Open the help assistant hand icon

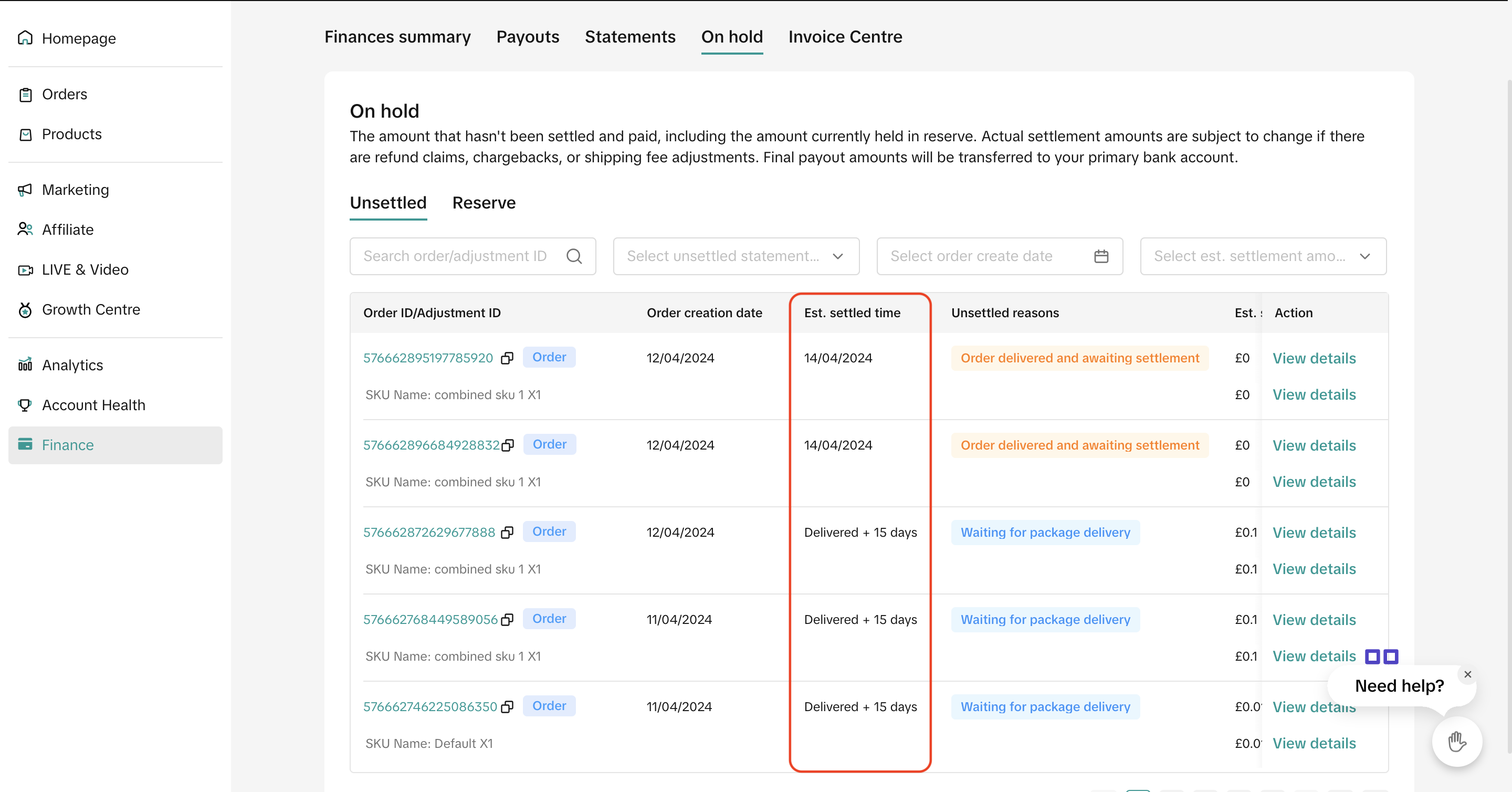coord(1456,742)
